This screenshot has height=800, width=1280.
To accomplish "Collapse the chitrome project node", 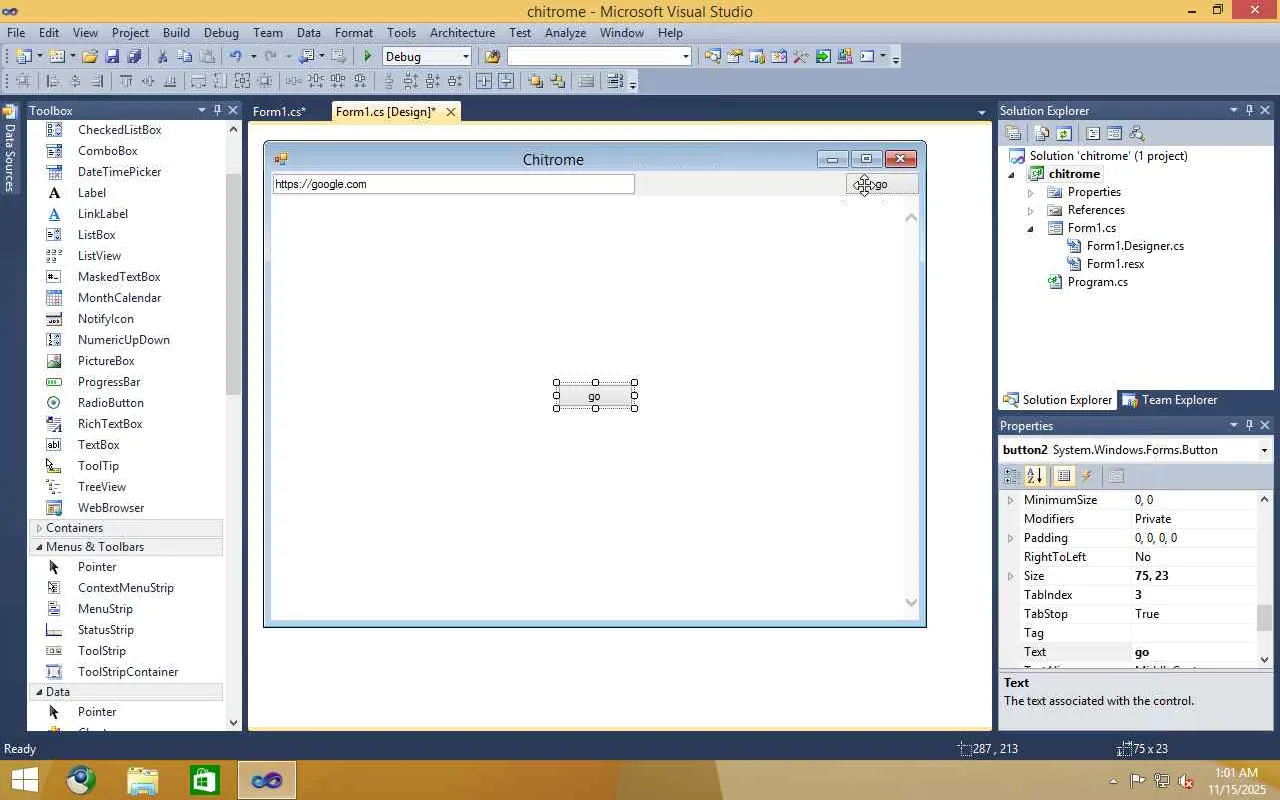I will 1012,174.
